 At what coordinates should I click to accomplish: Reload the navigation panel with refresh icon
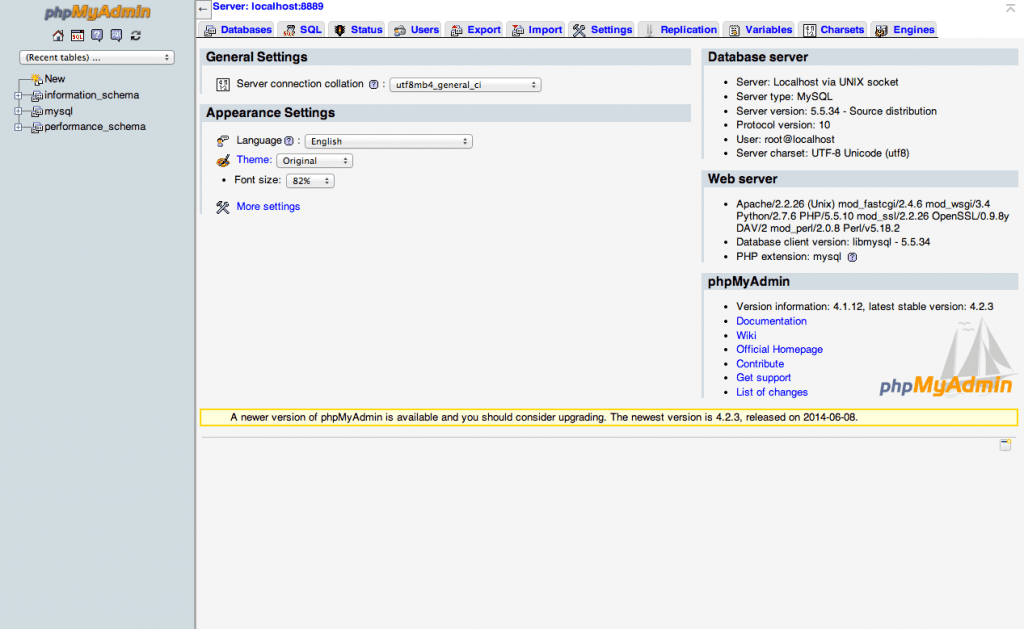point(135,35)
